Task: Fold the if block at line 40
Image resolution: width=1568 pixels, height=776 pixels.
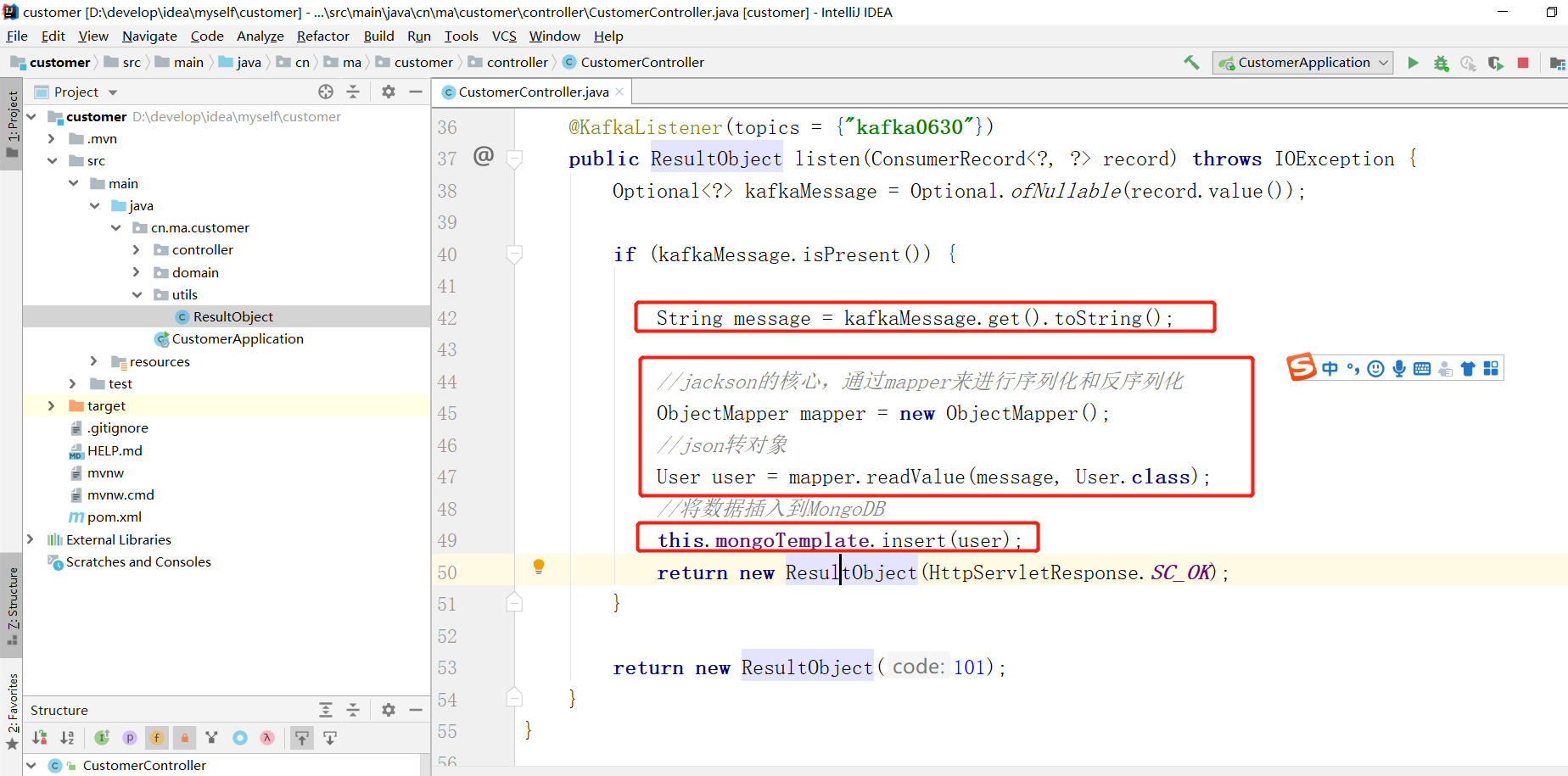Action: [x=514, y=254]
